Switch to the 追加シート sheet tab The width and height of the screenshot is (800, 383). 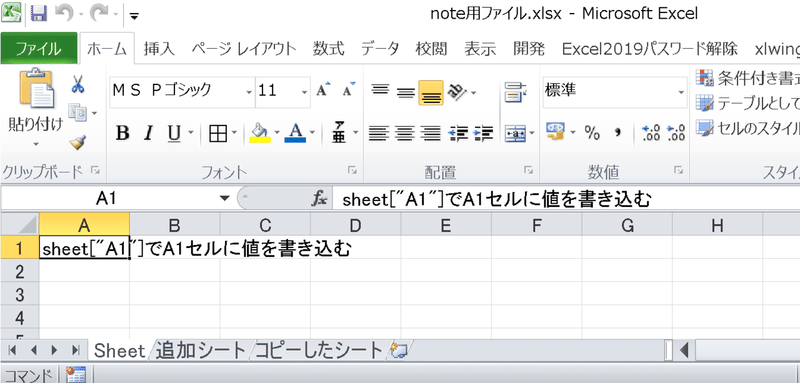[201, 350]
